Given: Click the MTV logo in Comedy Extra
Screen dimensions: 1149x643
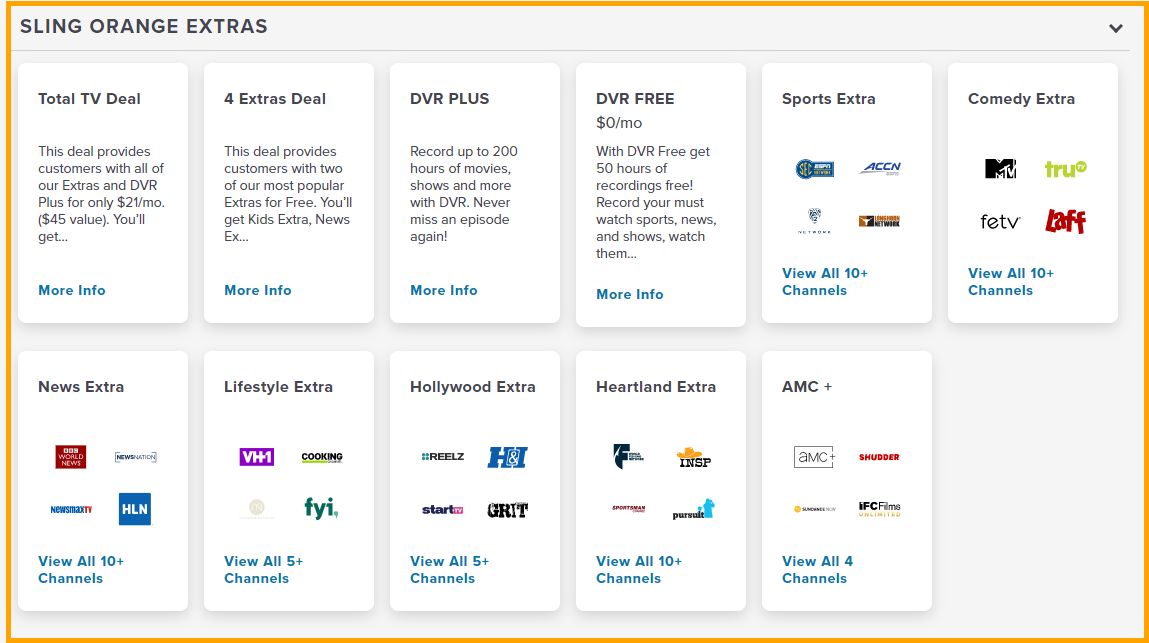Looking at the screenshot, I should pos(1000,169).
